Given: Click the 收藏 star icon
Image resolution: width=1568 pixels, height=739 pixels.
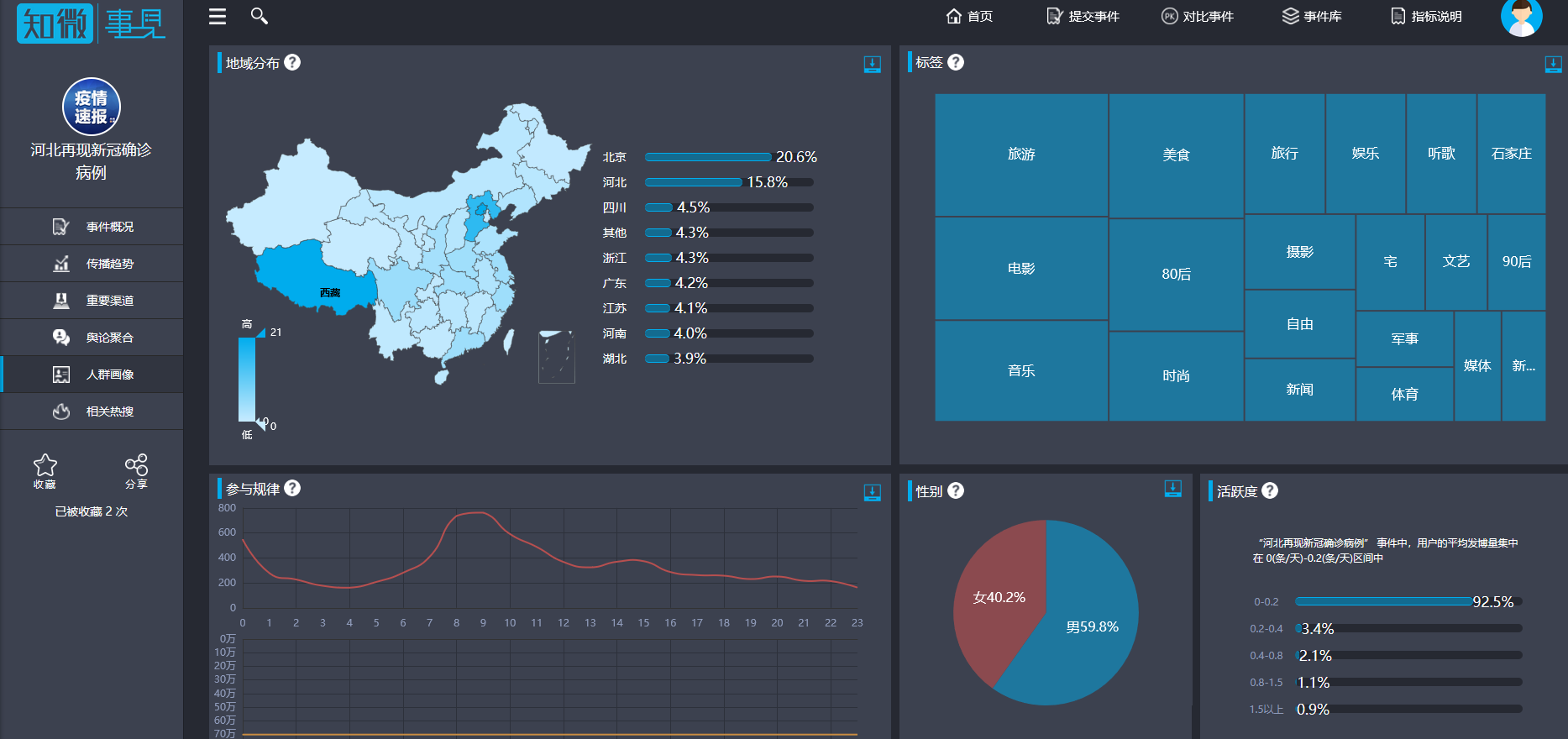Looking at the screenshot, I should point(45,465).
